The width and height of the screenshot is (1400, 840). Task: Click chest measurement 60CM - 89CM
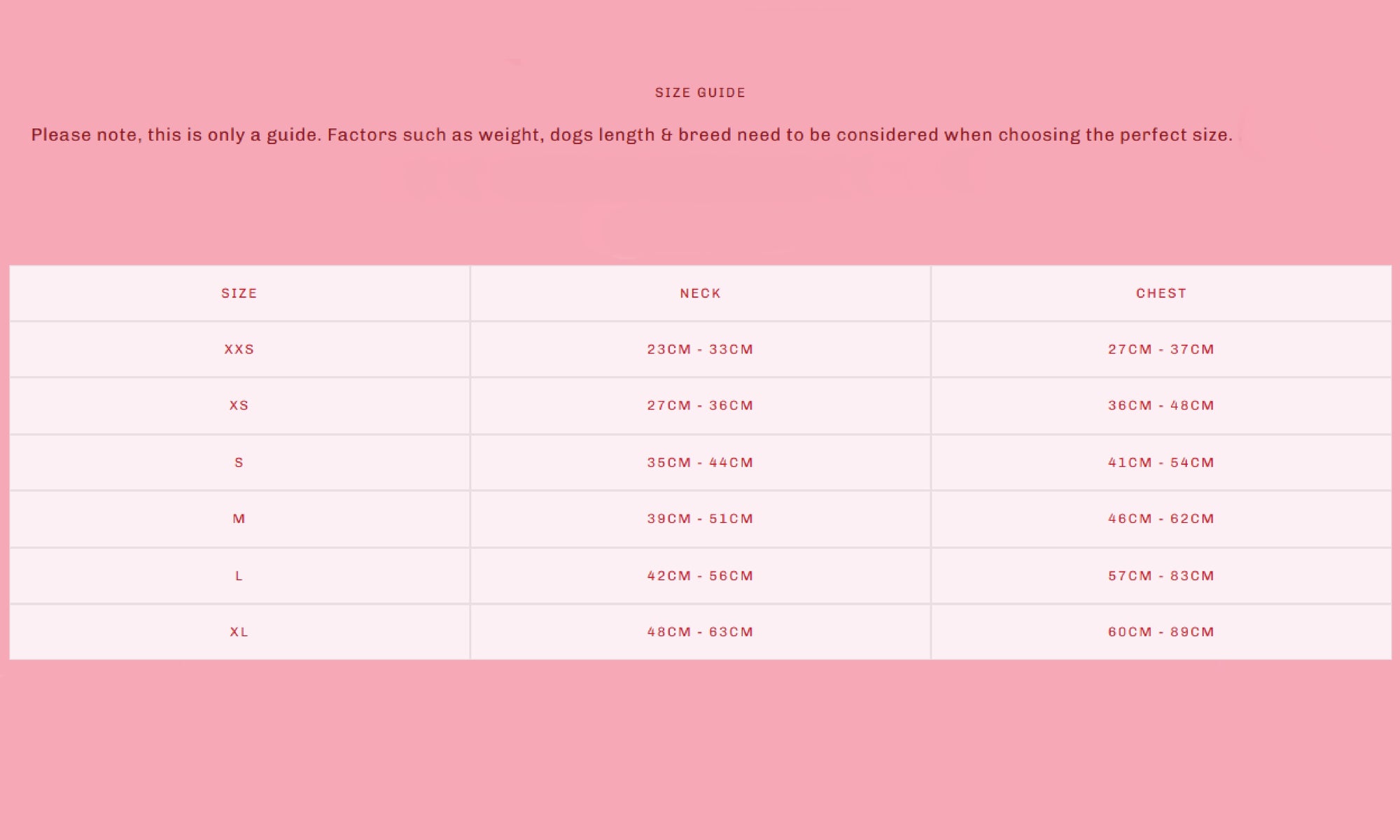1161,632
